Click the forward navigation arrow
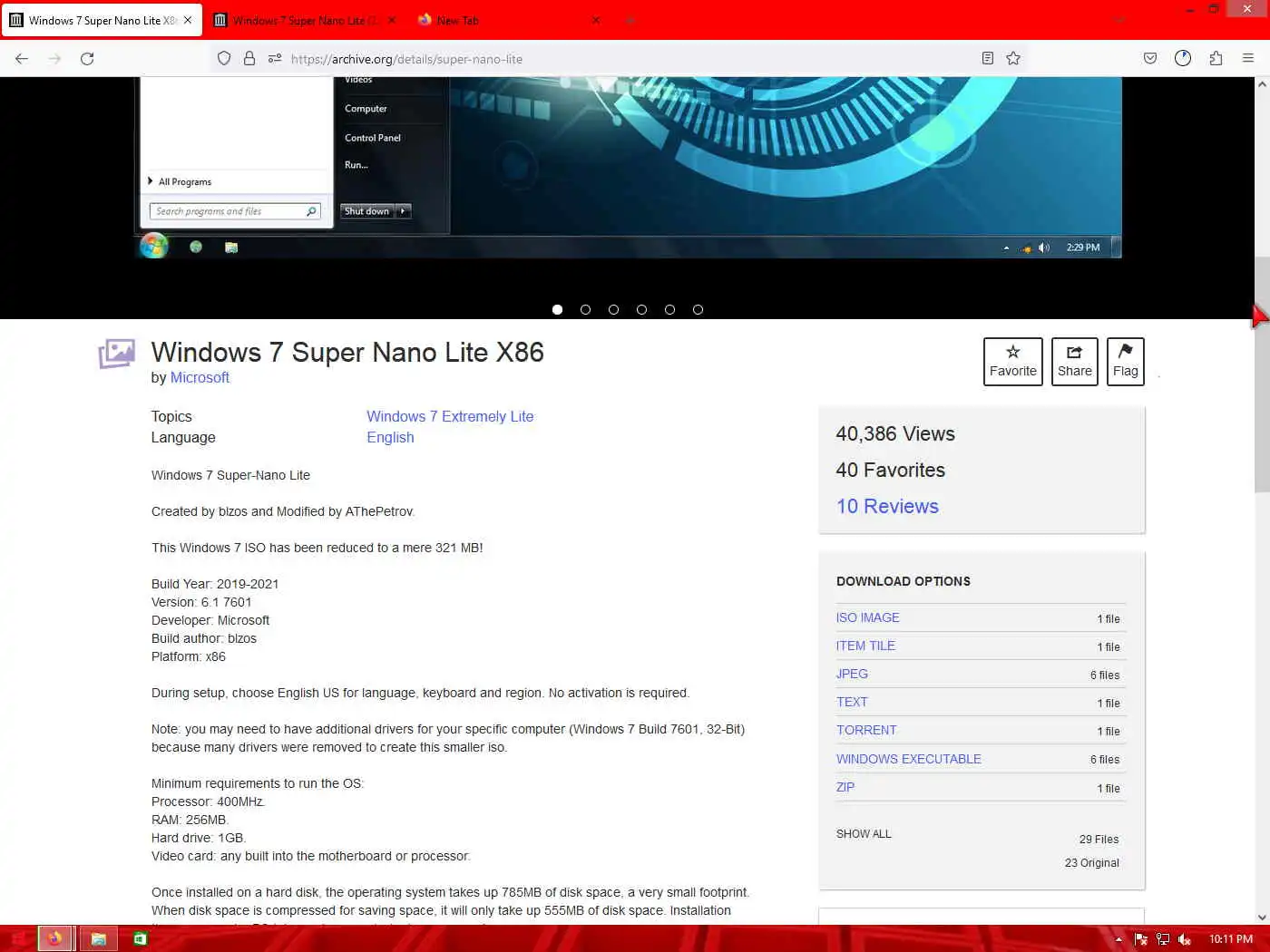Screen dimensions: 1270x952 tap(54, 59)
